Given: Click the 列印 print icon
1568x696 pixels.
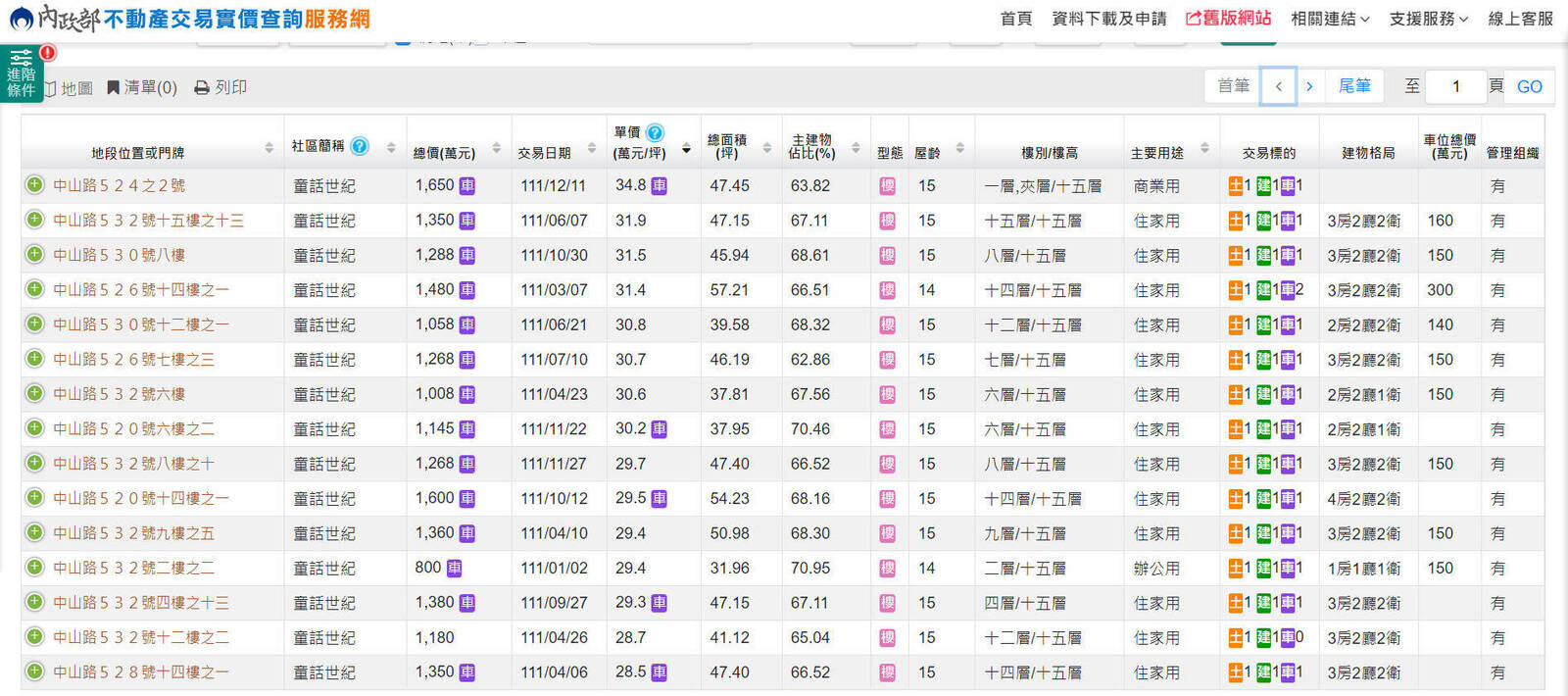Looking at the screenshot, I should [x=202, y=88].
